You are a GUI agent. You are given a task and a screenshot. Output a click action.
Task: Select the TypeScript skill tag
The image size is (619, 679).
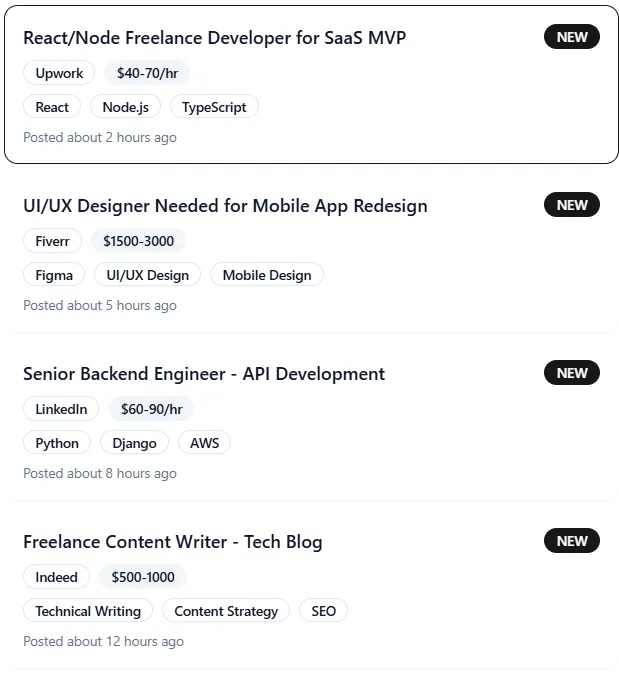point(214,107)
